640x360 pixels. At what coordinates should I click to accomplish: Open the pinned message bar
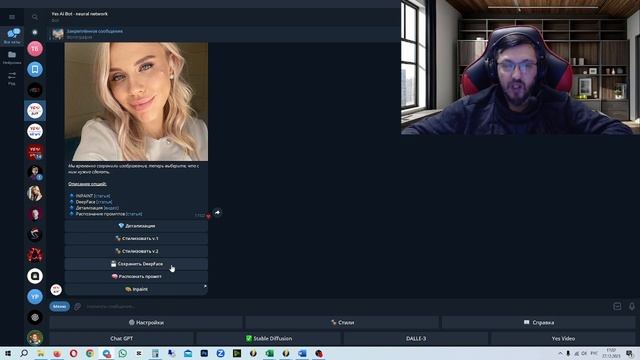pyautogui.click(x=224, y=34)
